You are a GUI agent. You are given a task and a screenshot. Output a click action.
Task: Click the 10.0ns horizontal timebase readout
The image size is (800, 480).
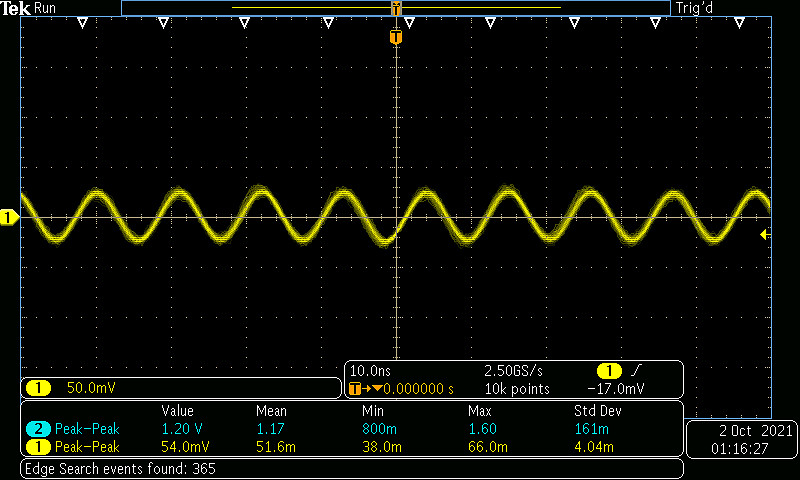370,371
